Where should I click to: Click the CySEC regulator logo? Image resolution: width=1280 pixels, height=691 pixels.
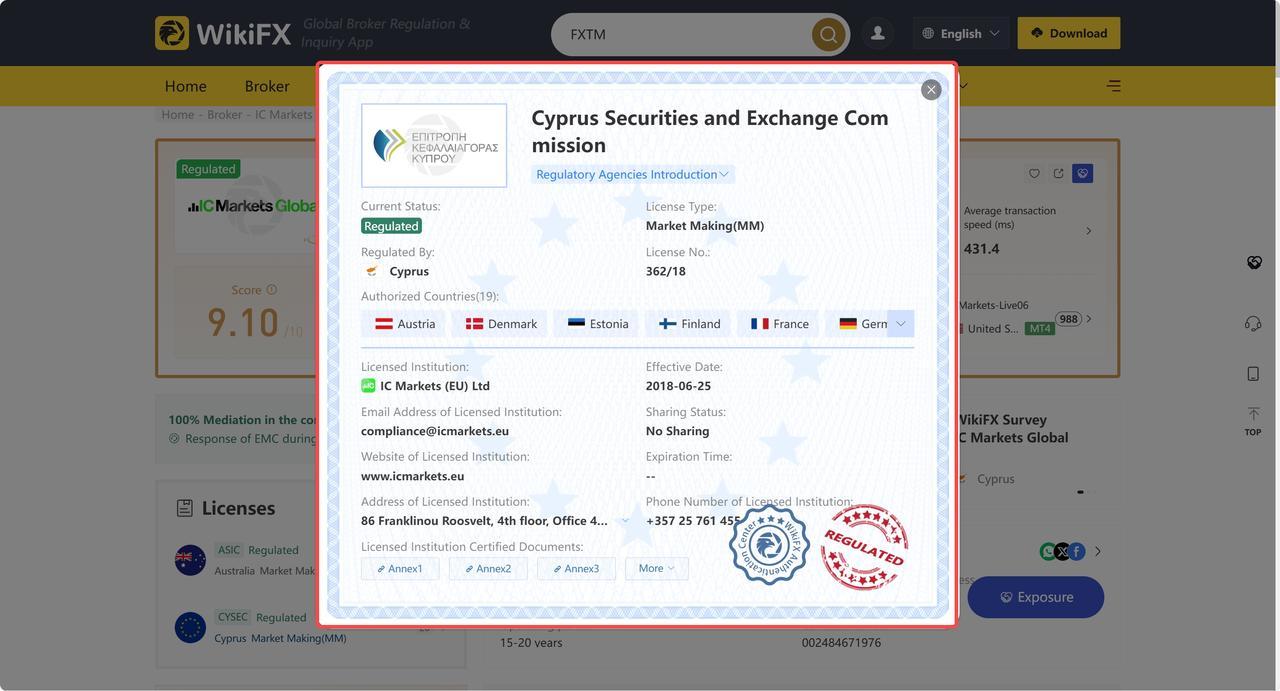(x=434, y=145)
